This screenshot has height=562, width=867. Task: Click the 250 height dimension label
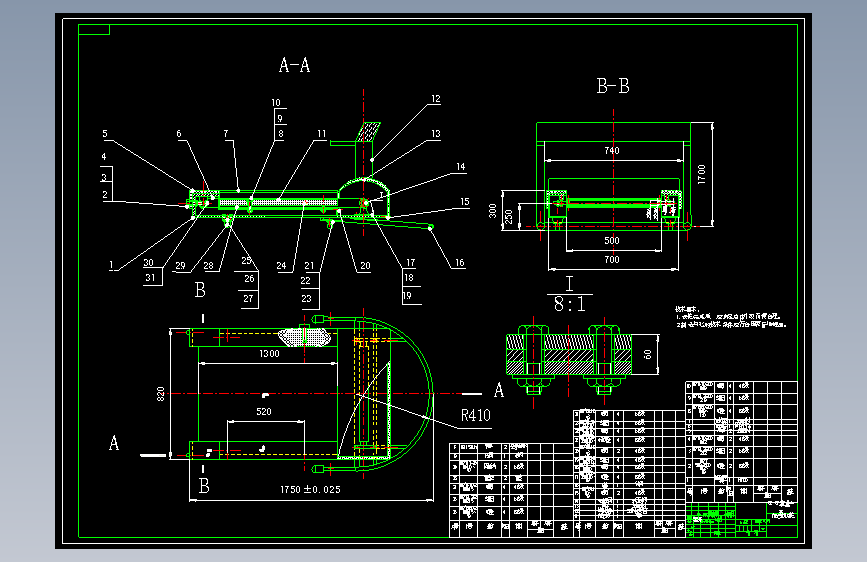[x=509, y=216]
